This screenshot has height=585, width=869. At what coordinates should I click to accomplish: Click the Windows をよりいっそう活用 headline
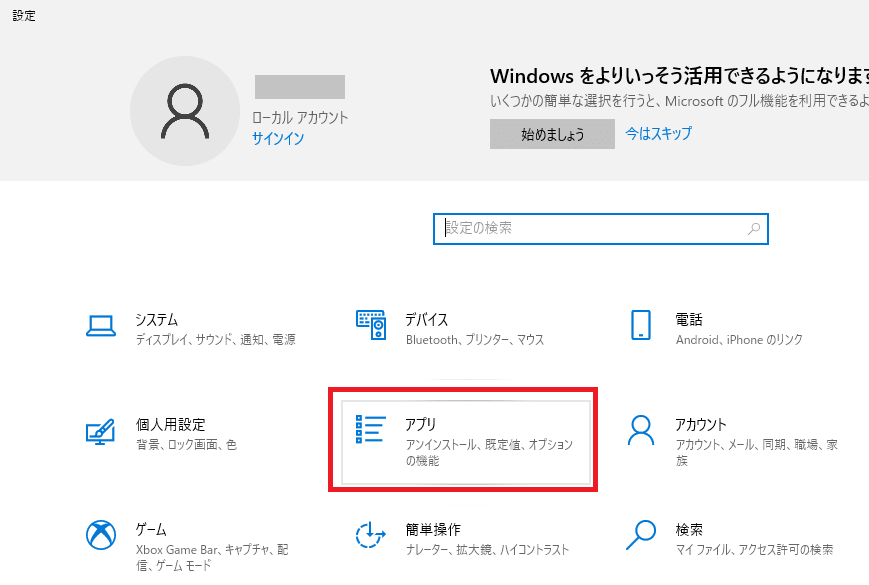click(x=679, y=76)
